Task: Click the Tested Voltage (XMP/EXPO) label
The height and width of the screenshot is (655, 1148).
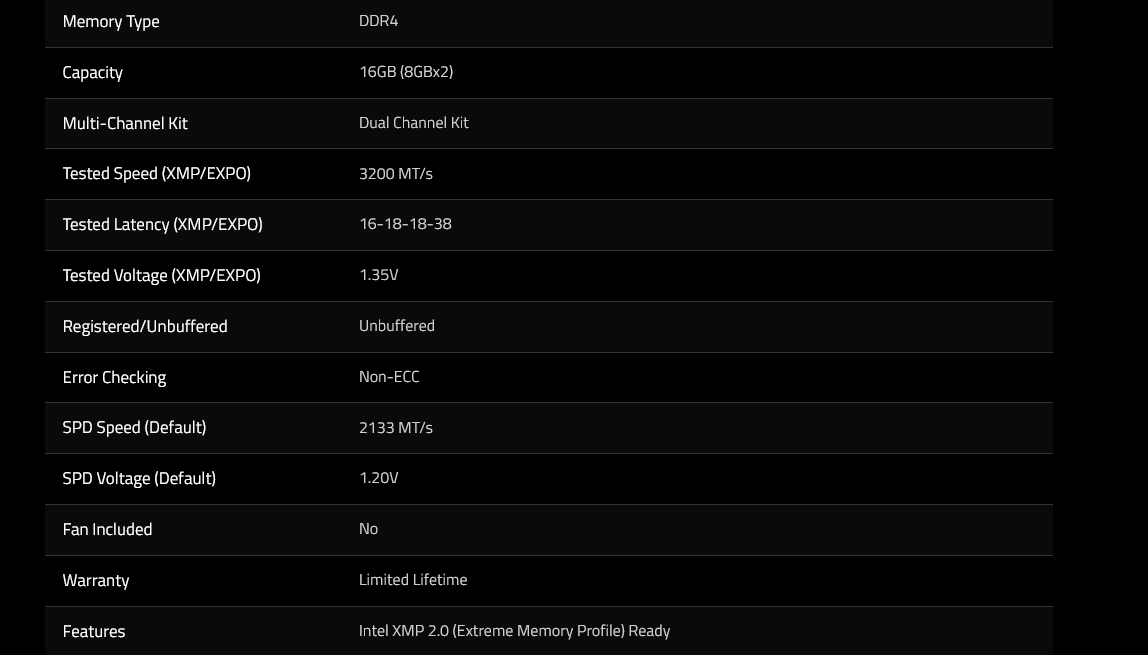Action: 162,275
